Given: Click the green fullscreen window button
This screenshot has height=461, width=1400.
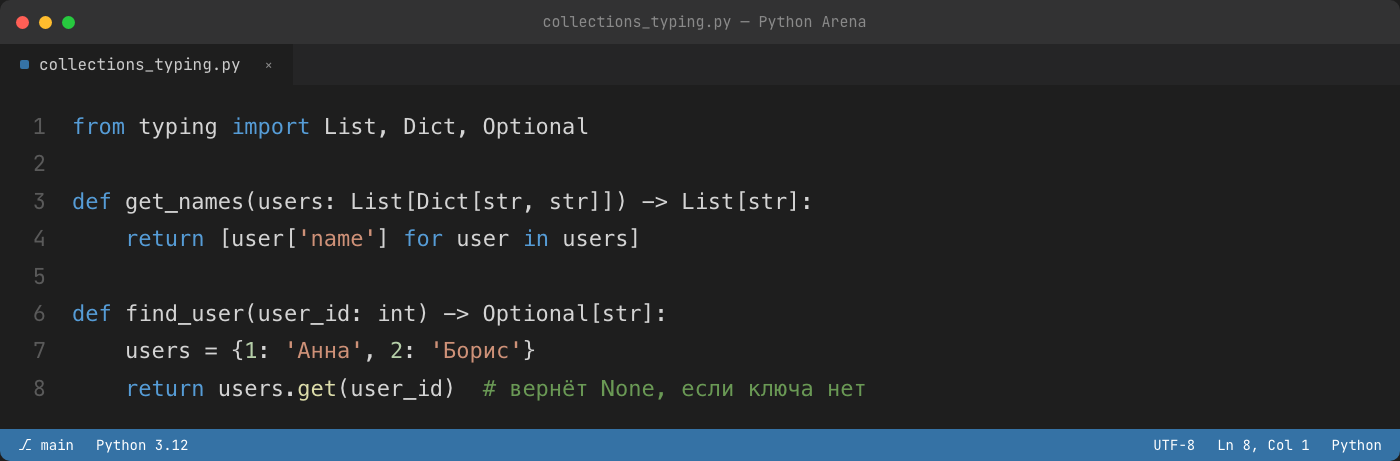Looking at the screenshot, I should pyautogui.click(x=68, y=22).
